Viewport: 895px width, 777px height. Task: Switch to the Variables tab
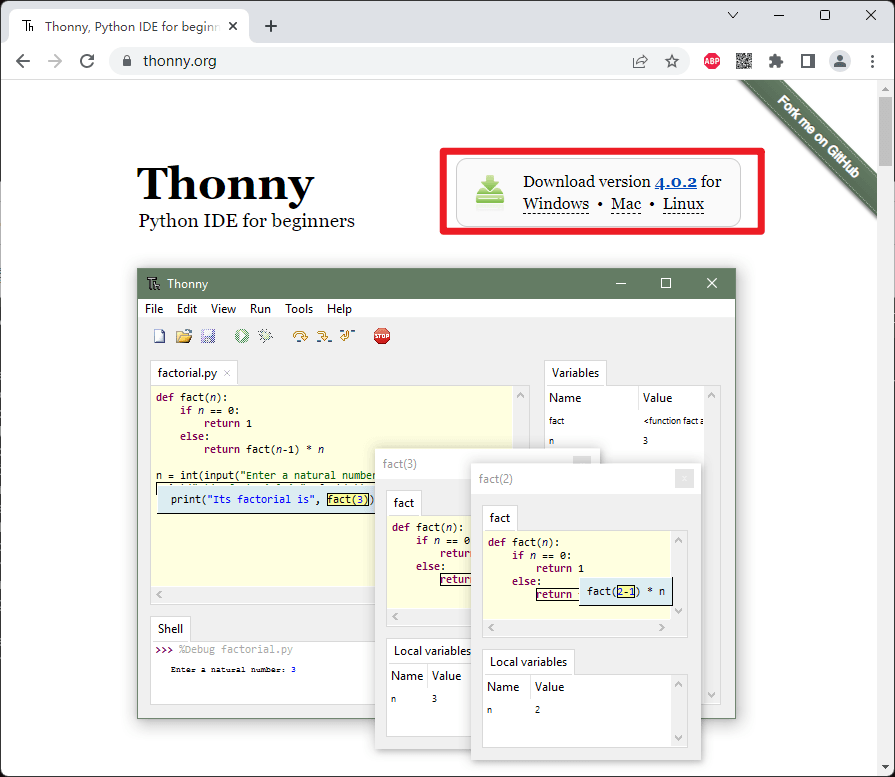click(575, 372)
